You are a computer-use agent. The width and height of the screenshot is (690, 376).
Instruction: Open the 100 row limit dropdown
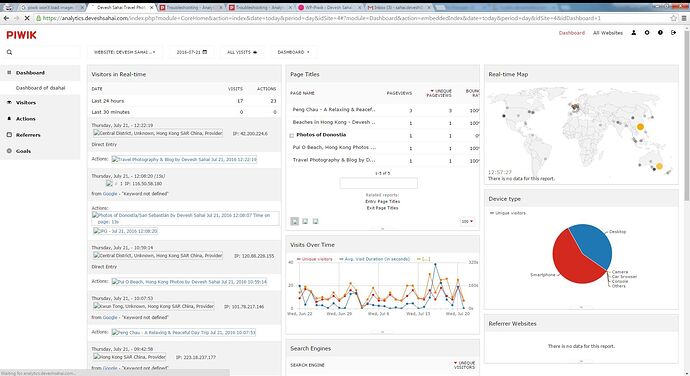coord(467,221)
